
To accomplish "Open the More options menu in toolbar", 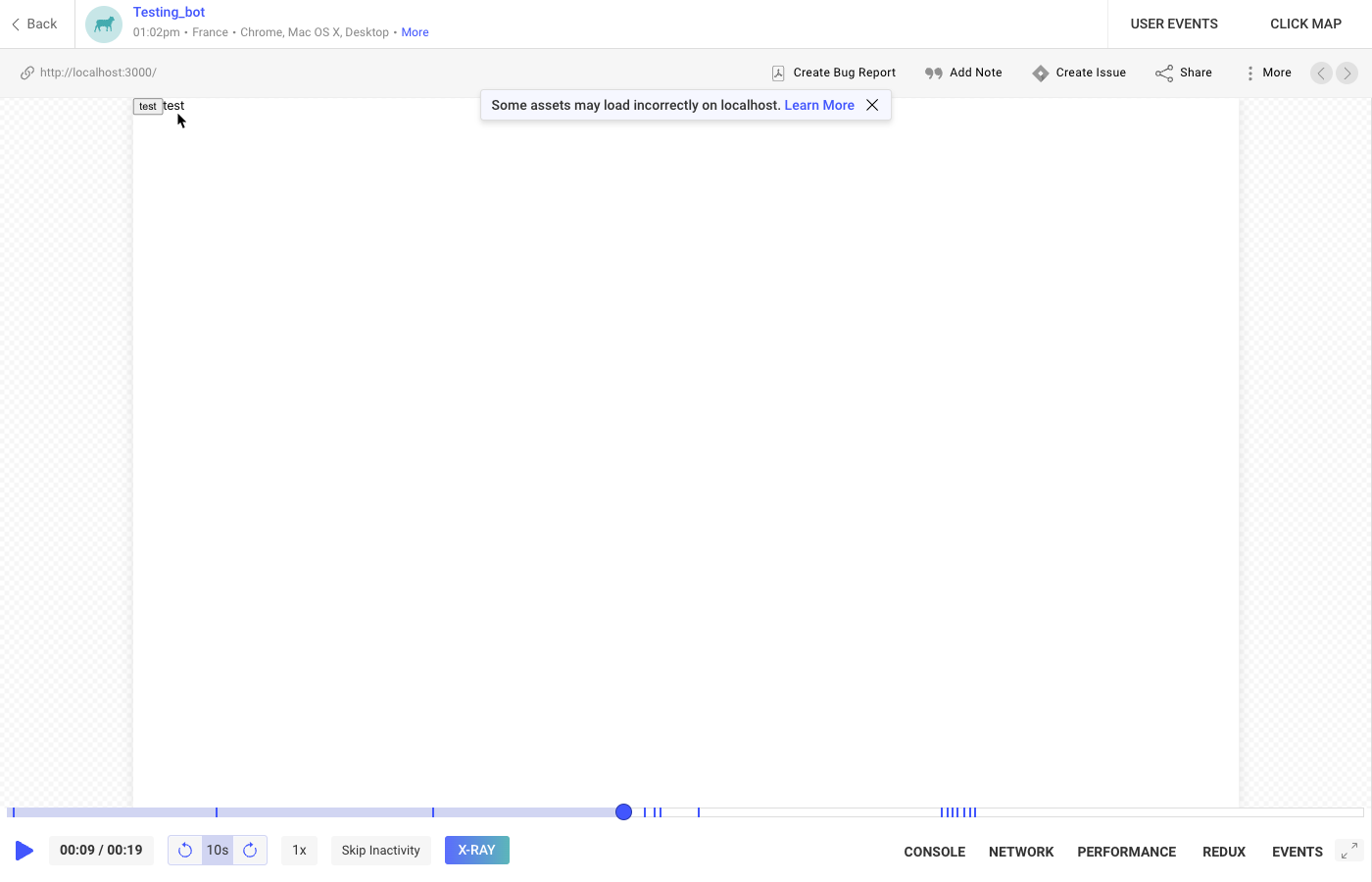I will pos(1268,73).
